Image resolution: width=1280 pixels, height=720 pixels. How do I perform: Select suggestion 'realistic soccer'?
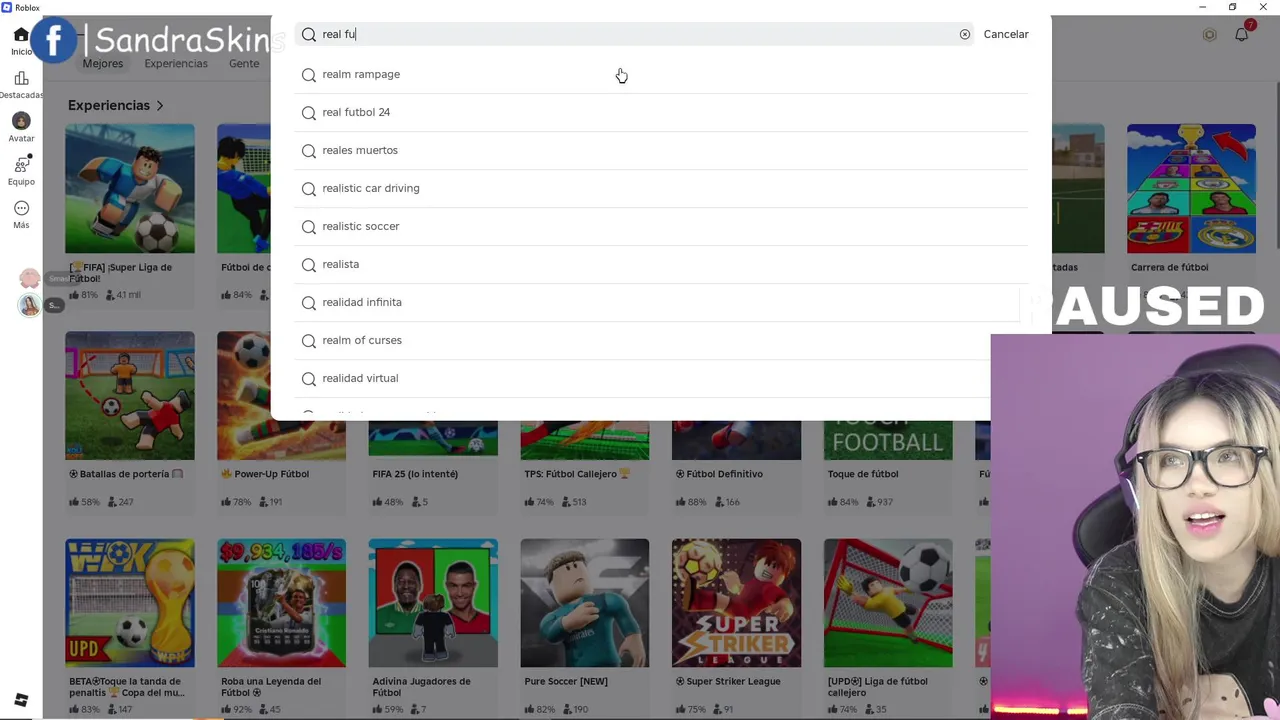660,226
